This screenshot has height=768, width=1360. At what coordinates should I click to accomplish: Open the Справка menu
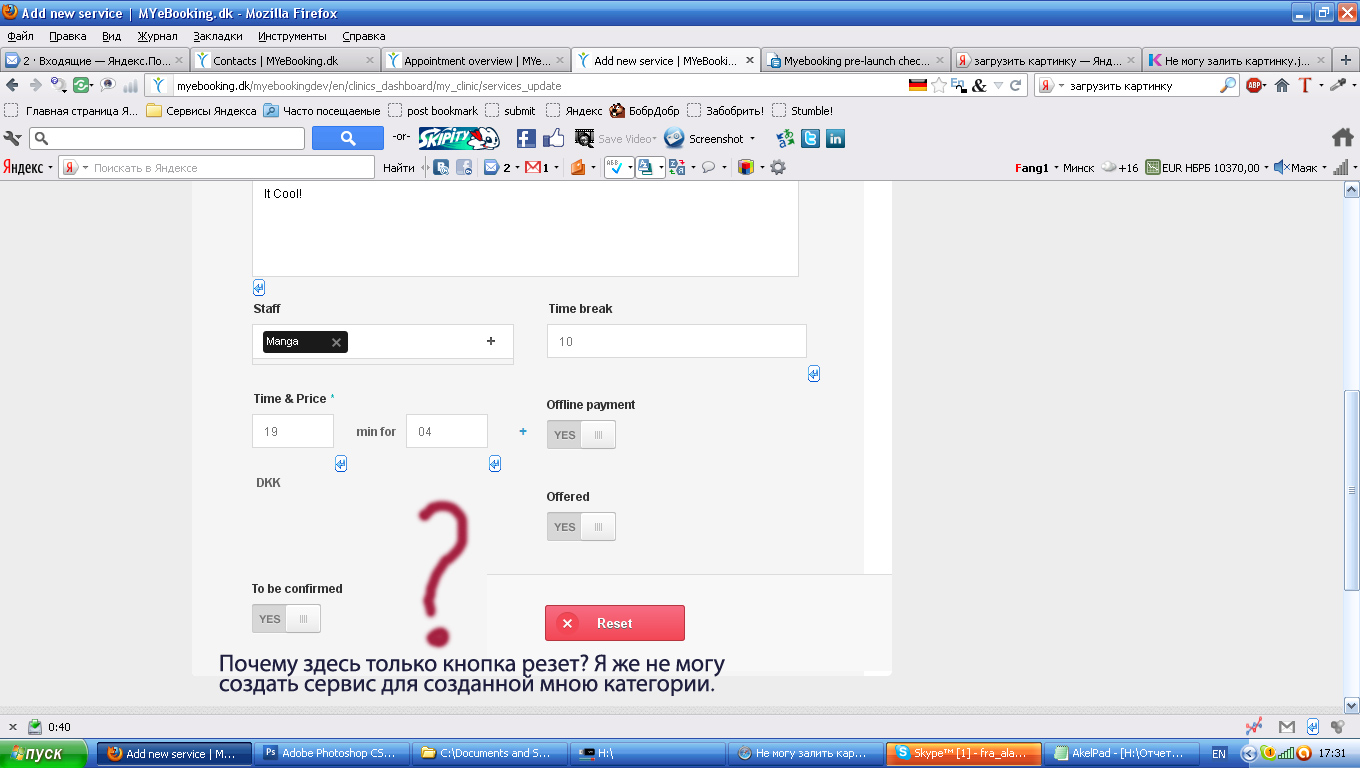pos(364,36)
